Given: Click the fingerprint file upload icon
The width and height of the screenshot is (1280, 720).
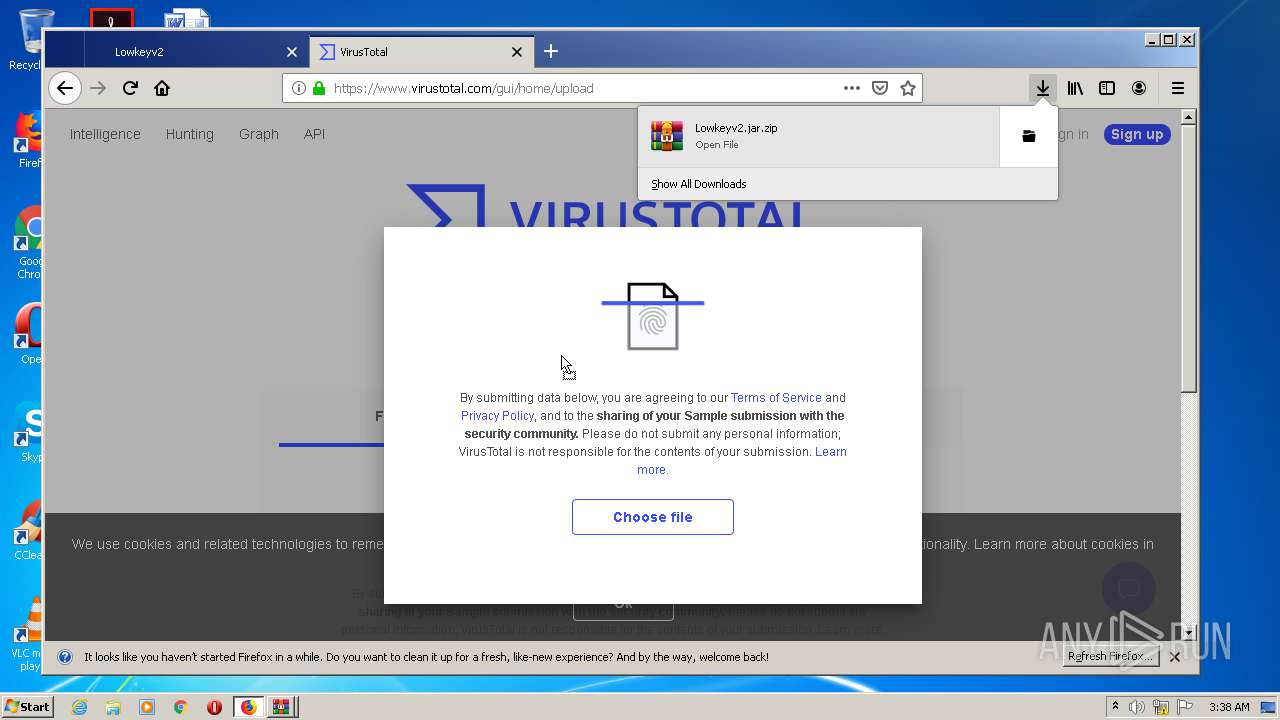Looking at the screenshot, I should pyautogui.click(x=653, y=316).
